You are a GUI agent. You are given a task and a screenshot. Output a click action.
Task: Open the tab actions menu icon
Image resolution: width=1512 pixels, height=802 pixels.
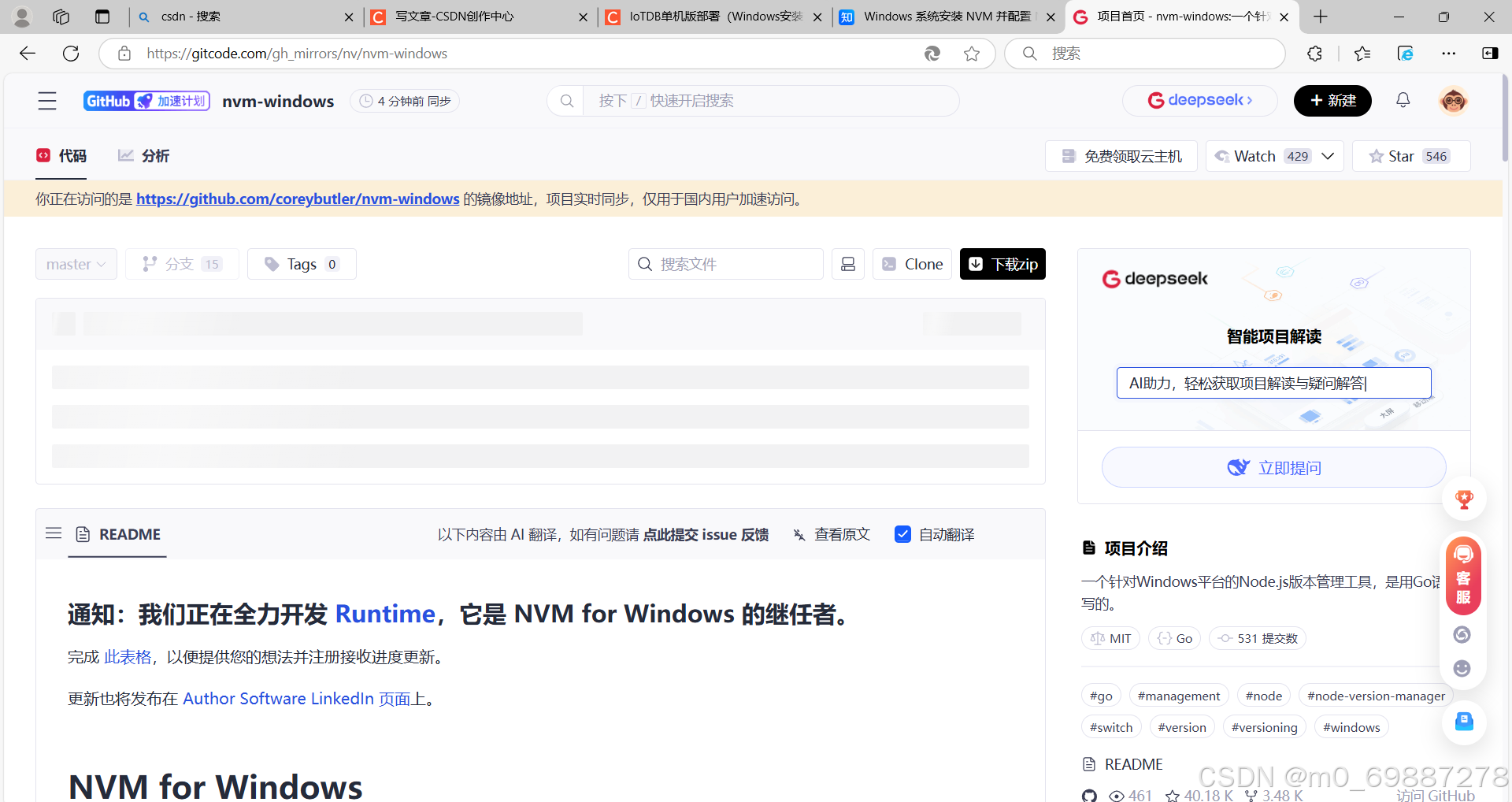pyautogui.click(x=102, y=17)
